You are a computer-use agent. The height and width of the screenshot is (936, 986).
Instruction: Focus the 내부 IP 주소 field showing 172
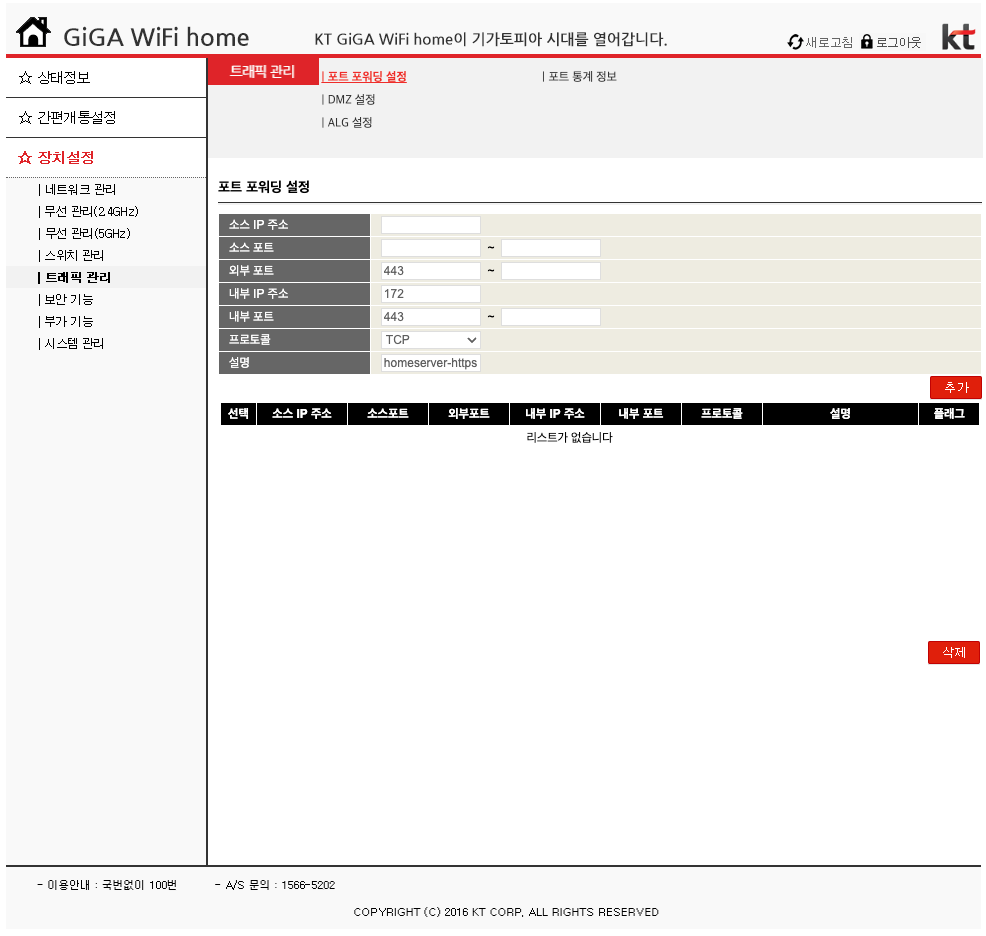tap(431, 294)
